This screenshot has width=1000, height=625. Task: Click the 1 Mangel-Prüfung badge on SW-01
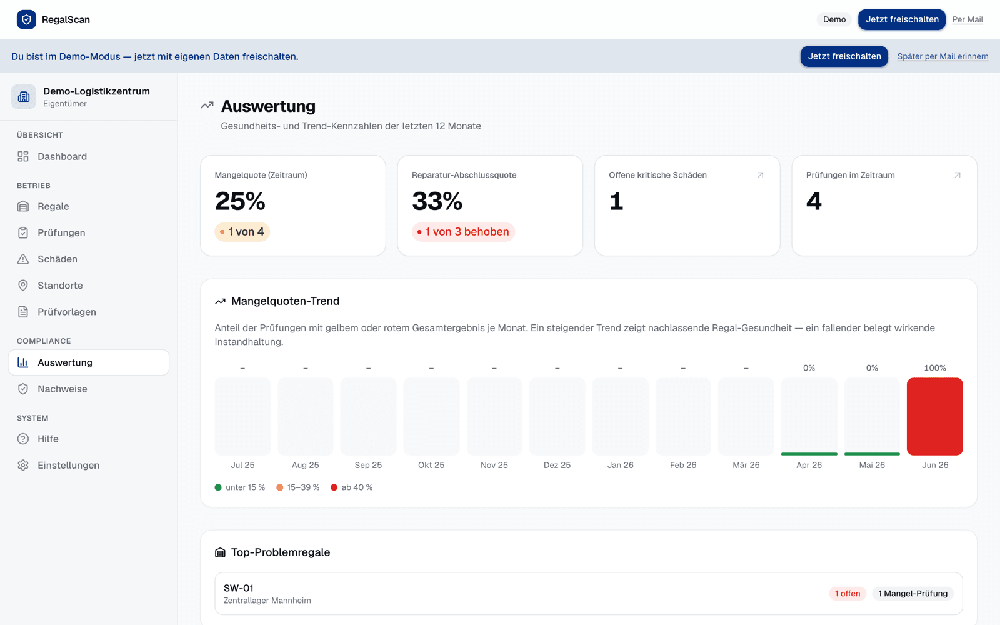tap(913, 594)
